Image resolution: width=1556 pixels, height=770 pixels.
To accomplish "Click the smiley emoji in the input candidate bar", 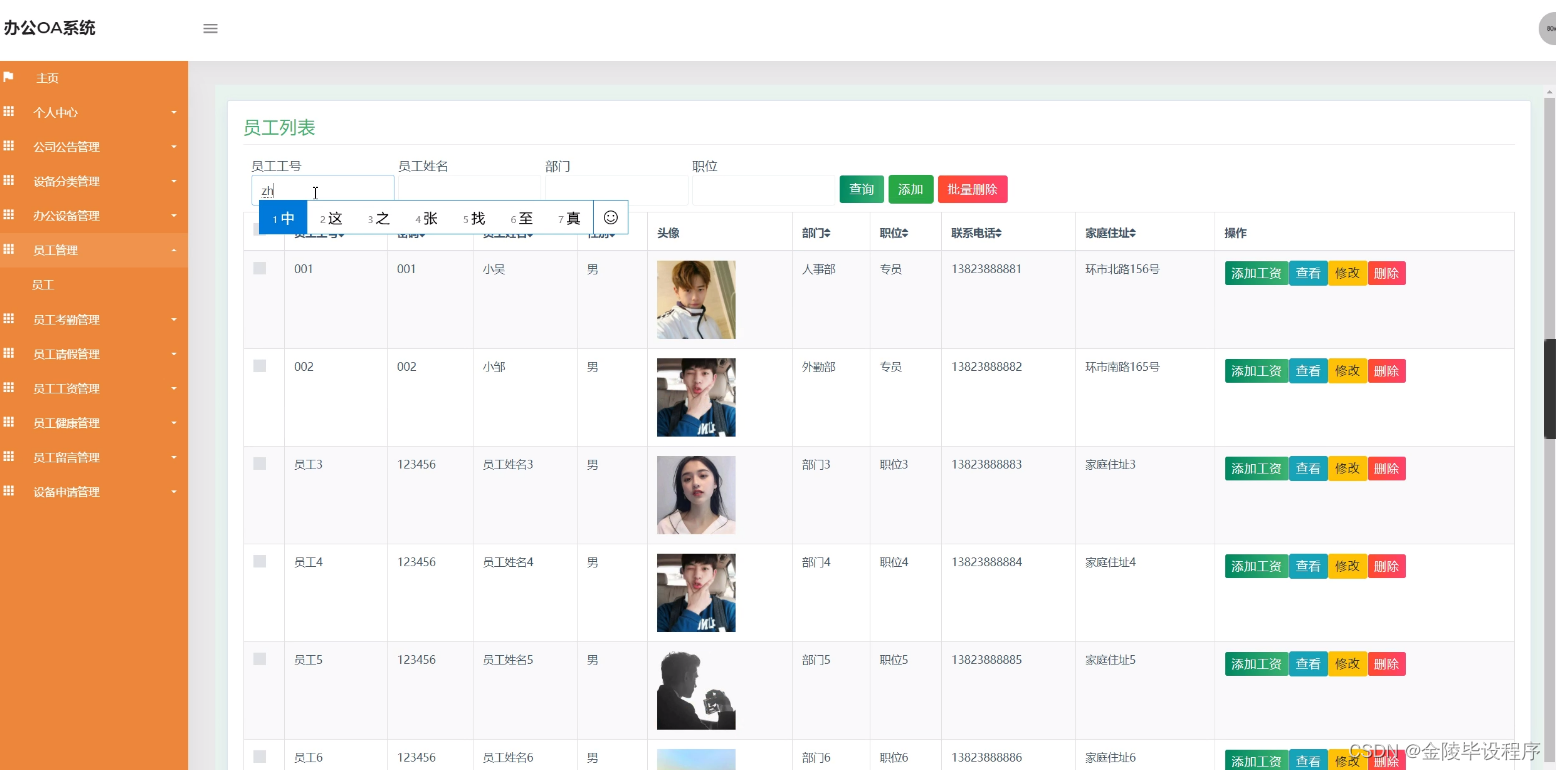I will [610, 217].
